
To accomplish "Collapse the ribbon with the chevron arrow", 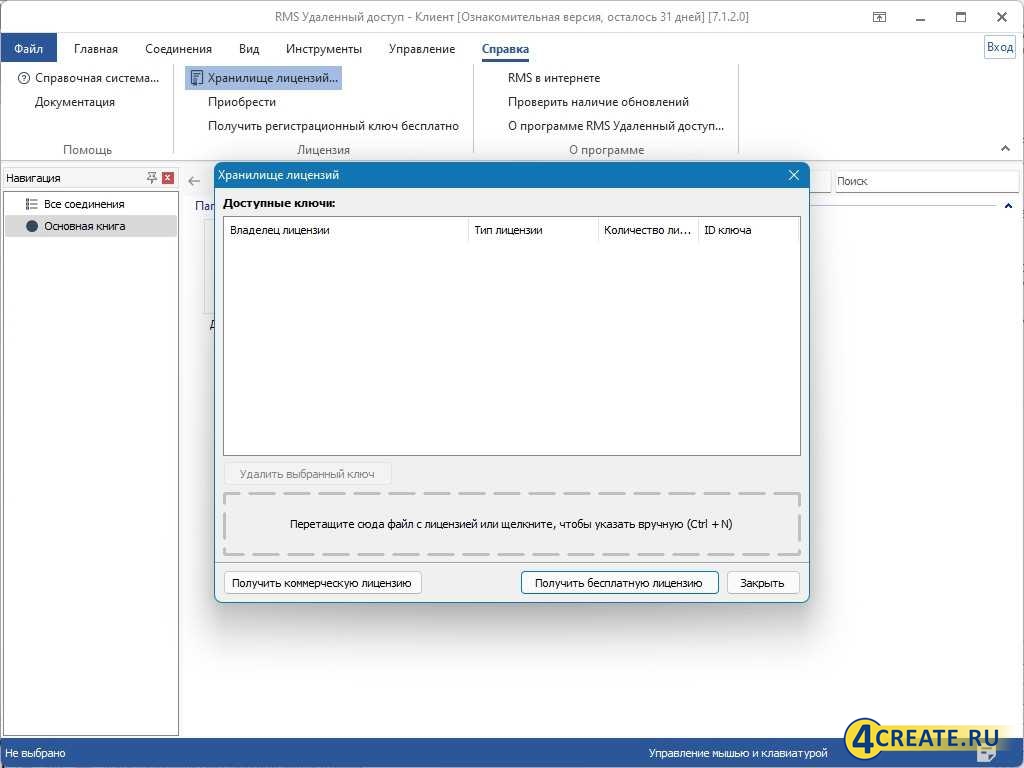I will 1005,149.
